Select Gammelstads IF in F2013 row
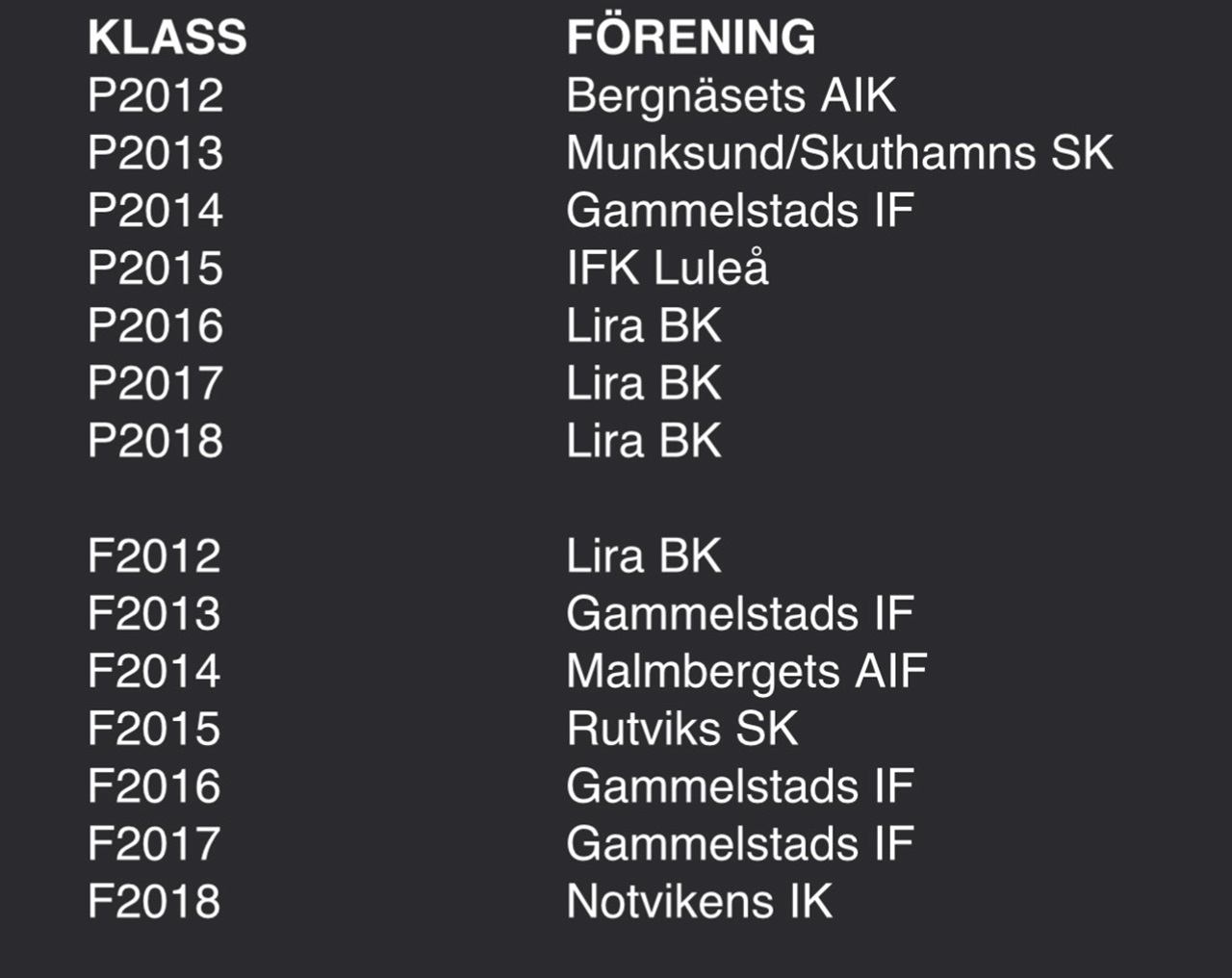Image resolution: width=1232 pixels, height=978 pixels. pos(740,614)
